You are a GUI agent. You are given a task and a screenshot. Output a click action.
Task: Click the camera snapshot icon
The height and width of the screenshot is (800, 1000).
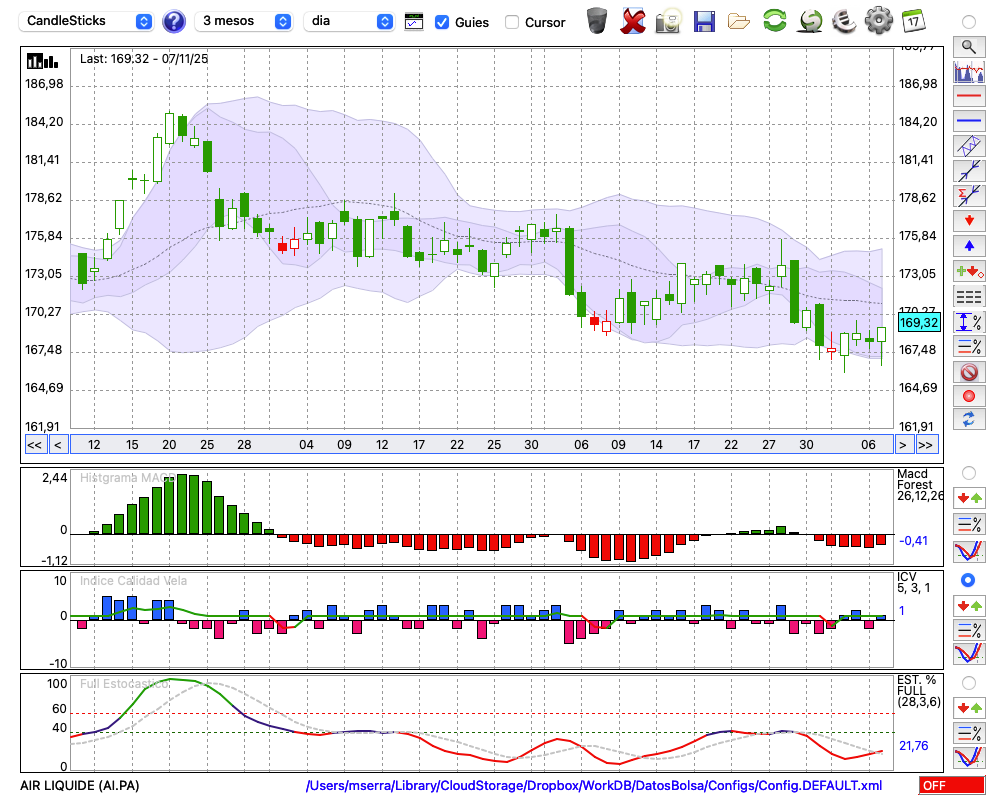(668, 21)
